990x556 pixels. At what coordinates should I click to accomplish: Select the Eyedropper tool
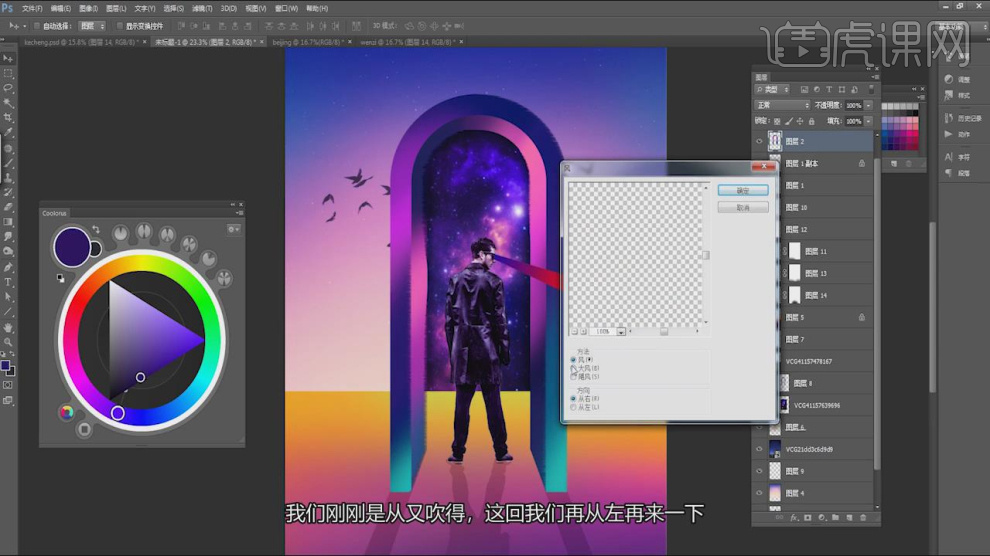(x=8, y=133)
